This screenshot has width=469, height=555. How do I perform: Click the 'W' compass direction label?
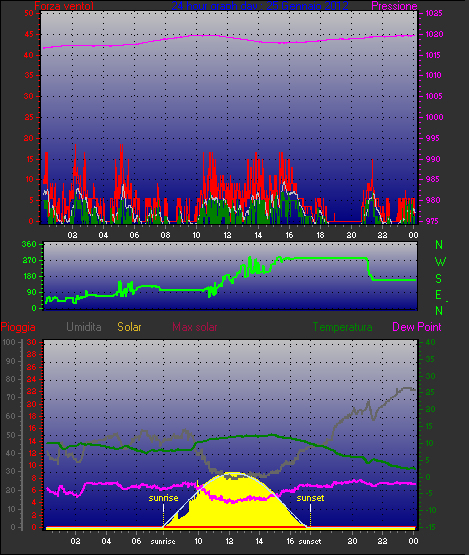tap(440, 262)
